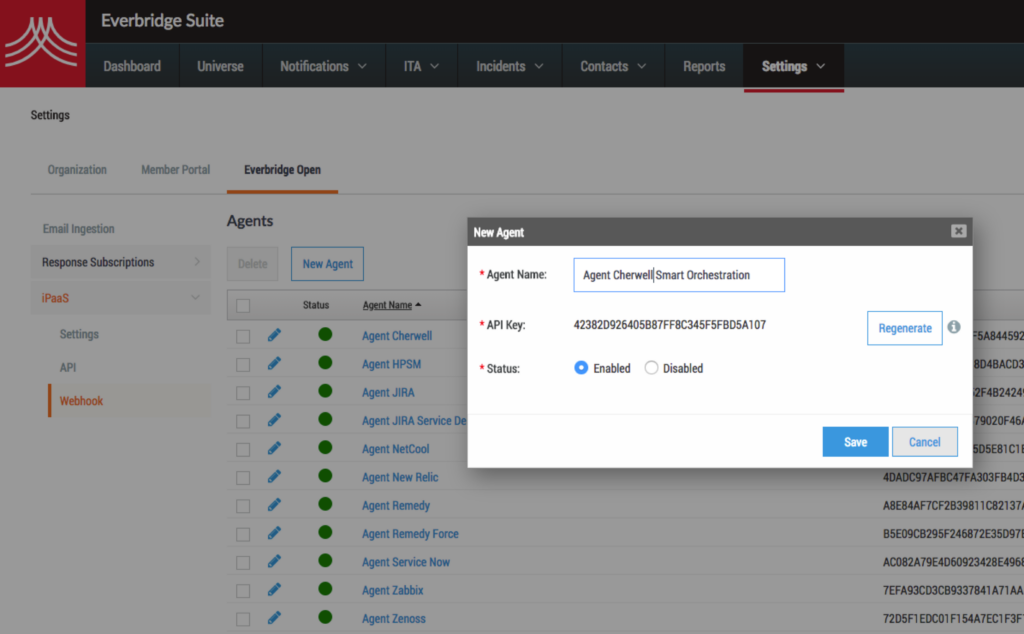Cancel the New Agent dialog
This screenshot has height=634, width=1024.
click(925, 442)
